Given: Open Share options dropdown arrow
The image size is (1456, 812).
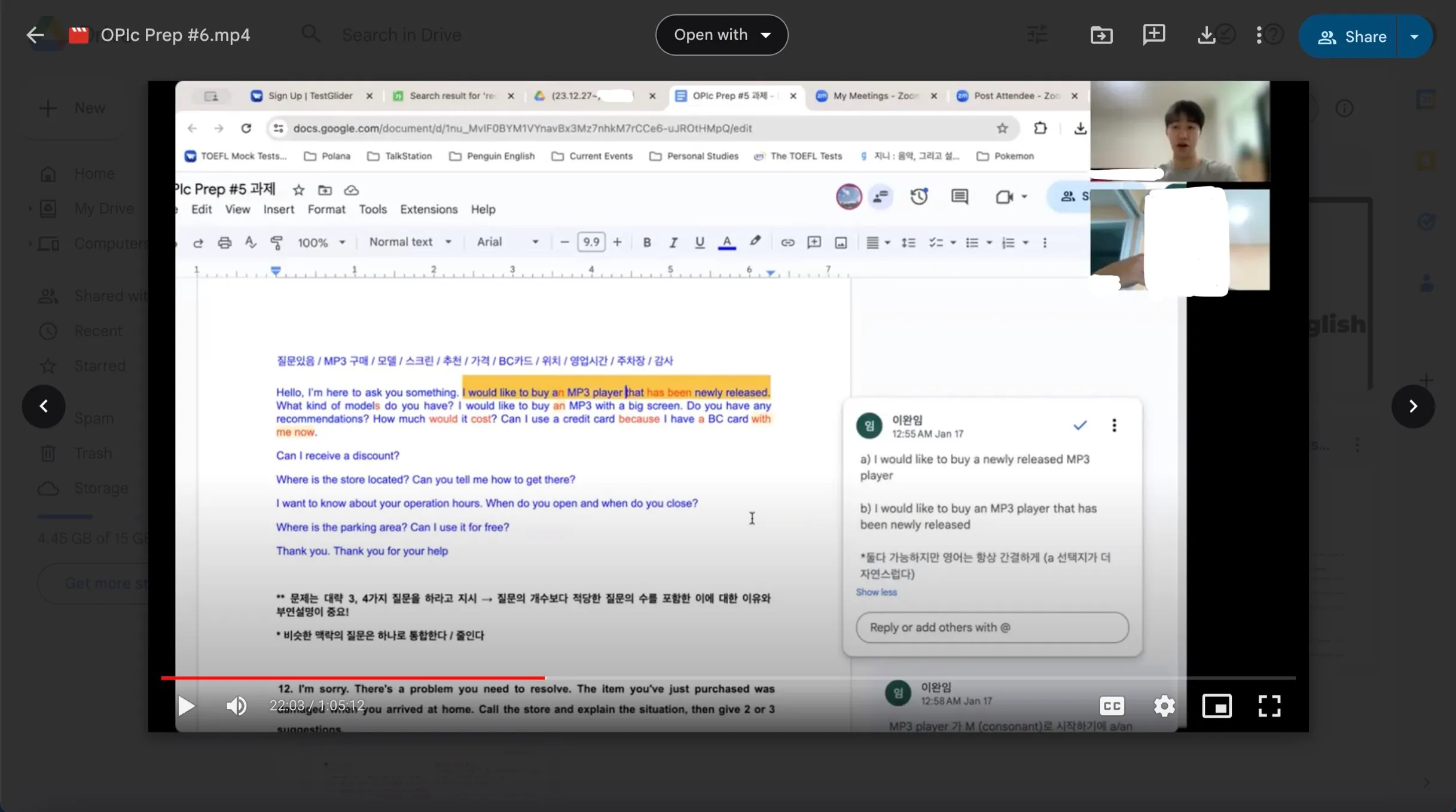Looking at the screenshot, I should point(1414,36).
